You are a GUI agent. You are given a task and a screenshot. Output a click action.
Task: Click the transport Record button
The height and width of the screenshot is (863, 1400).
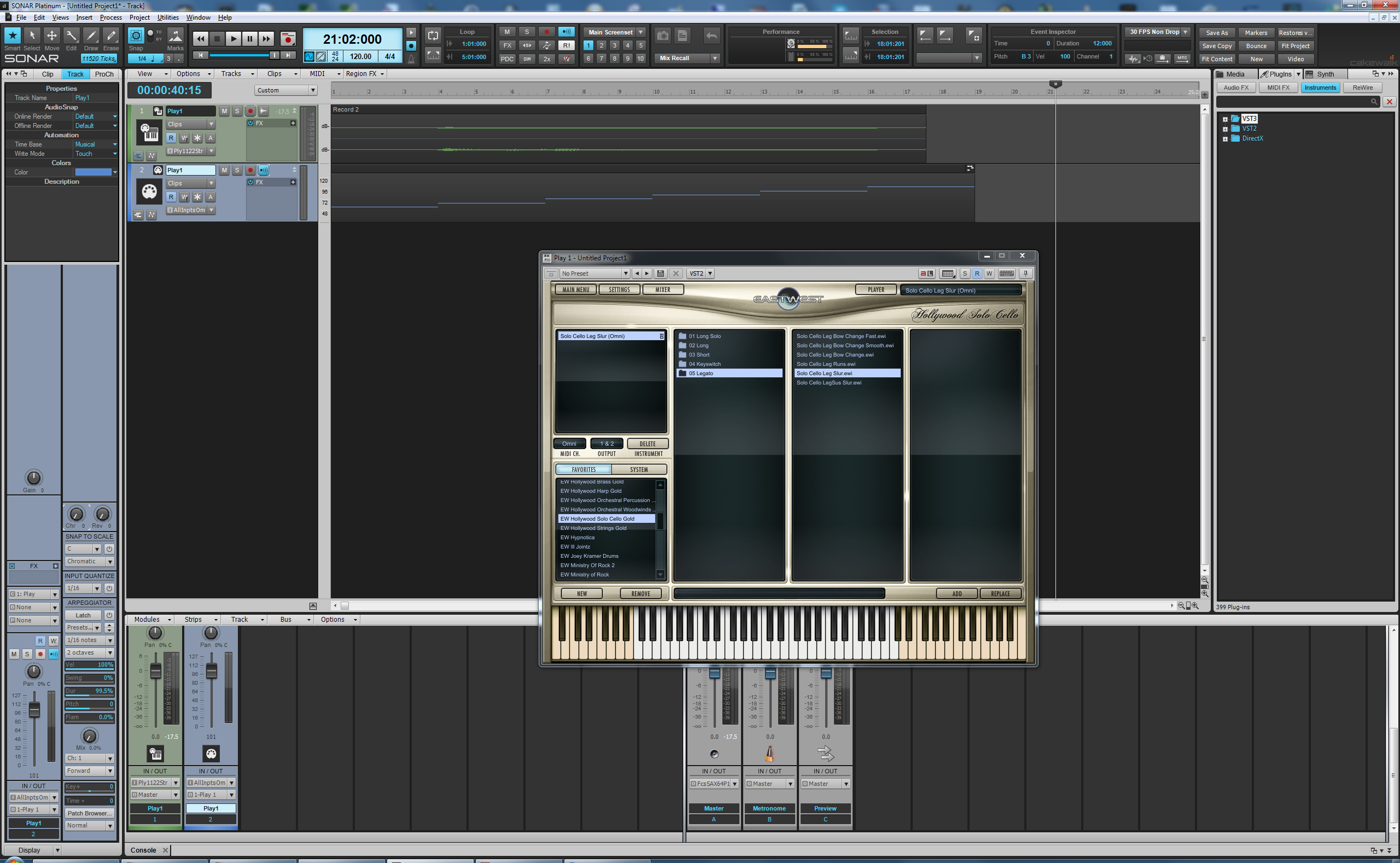(288, 39)
